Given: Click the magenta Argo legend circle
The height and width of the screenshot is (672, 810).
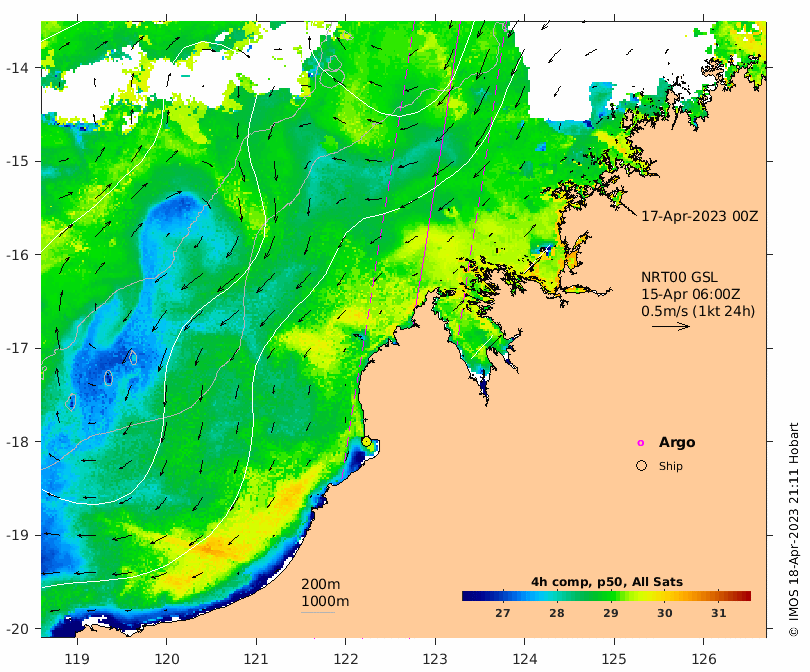Looking at the screenshot, I should click(641, 443).
